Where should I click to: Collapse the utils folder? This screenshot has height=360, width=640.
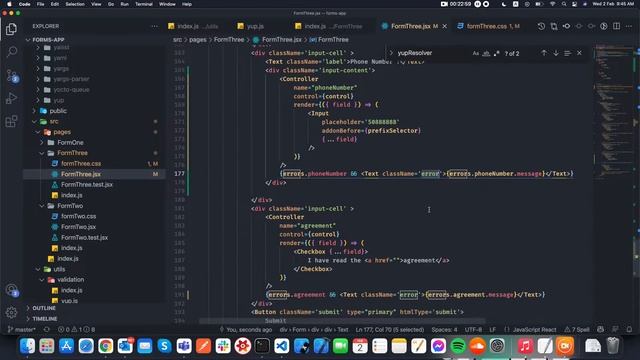point(59,269)
